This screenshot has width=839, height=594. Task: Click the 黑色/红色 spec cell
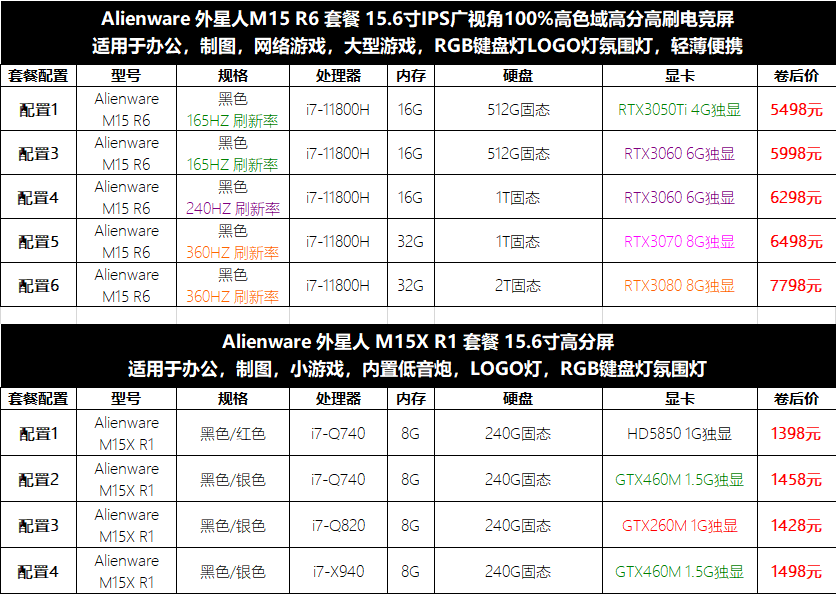(x=233, y=433)
